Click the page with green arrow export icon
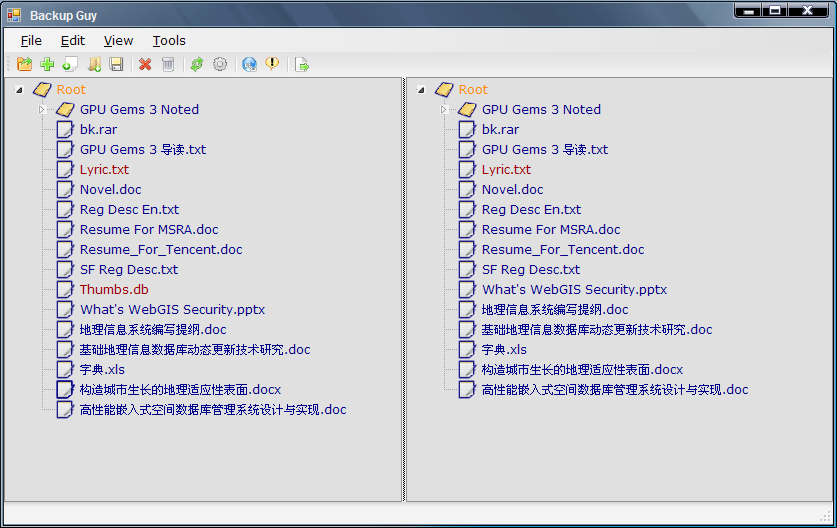 (x=302, y=65)
